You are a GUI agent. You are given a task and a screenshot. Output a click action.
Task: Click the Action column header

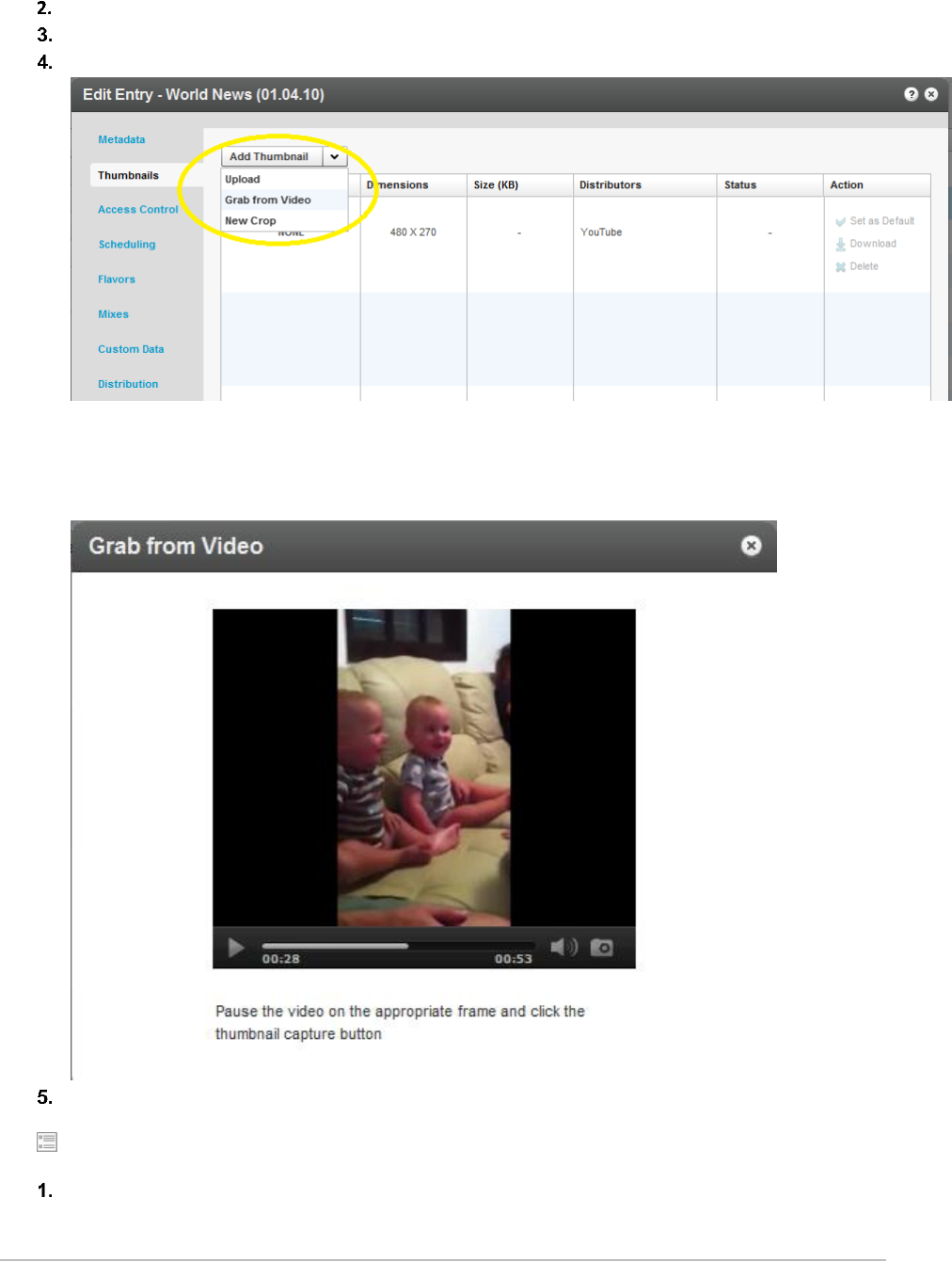click(877, 185)
